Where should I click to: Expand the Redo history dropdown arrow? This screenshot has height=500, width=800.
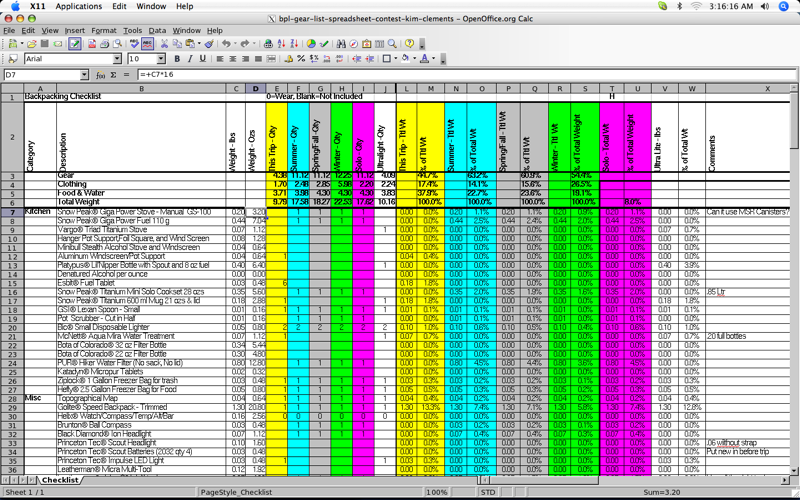(x=254, y=44)
